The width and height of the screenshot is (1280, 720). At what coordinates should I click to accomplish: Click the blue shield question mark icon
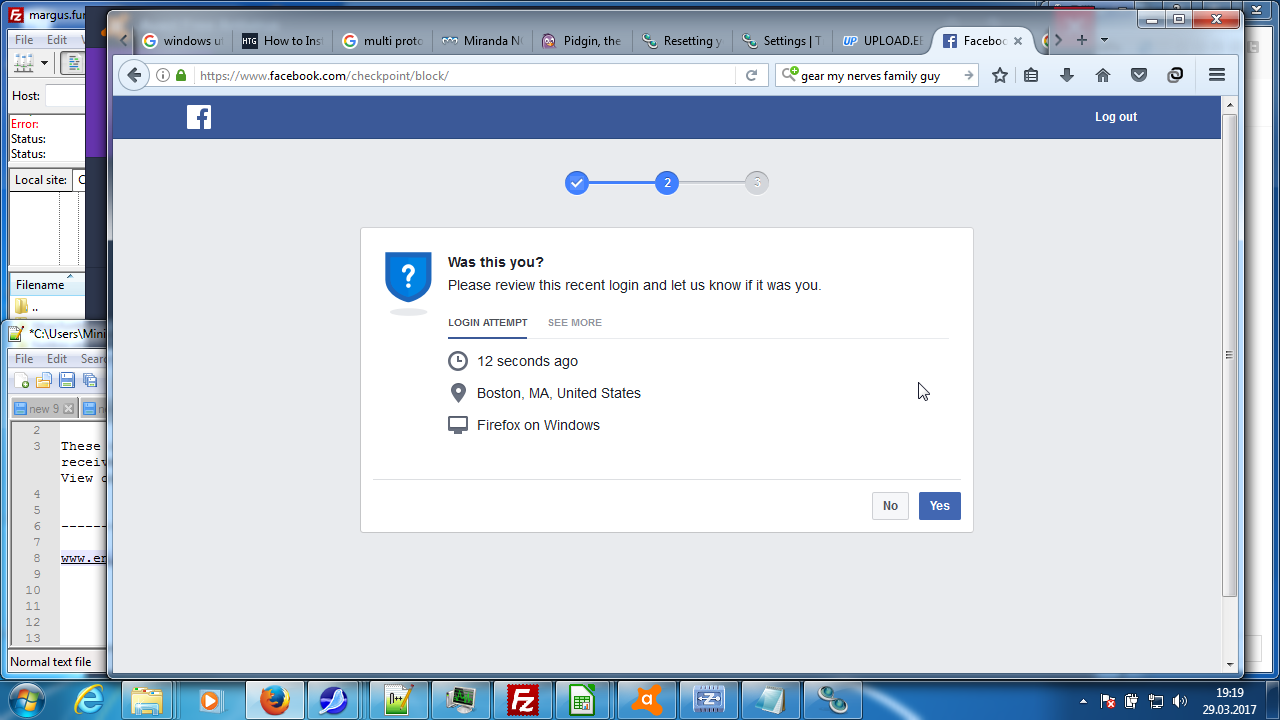(x=408, y=277)
